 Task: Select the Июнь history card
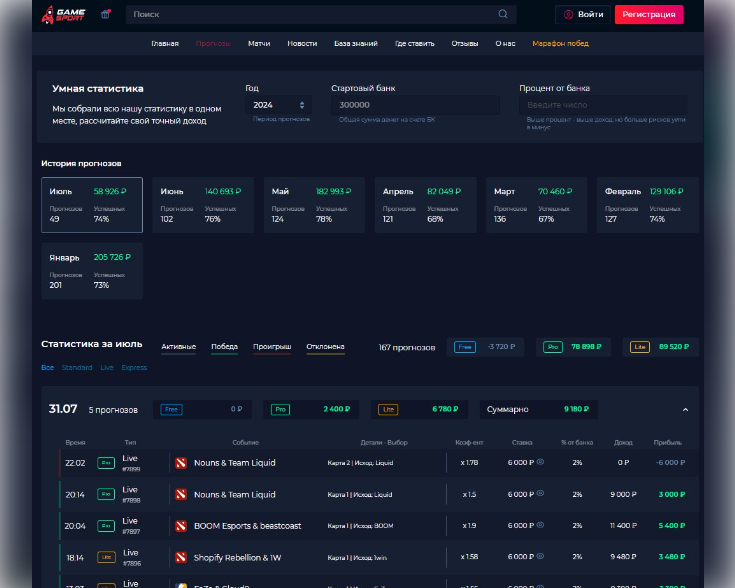point(202,205)
